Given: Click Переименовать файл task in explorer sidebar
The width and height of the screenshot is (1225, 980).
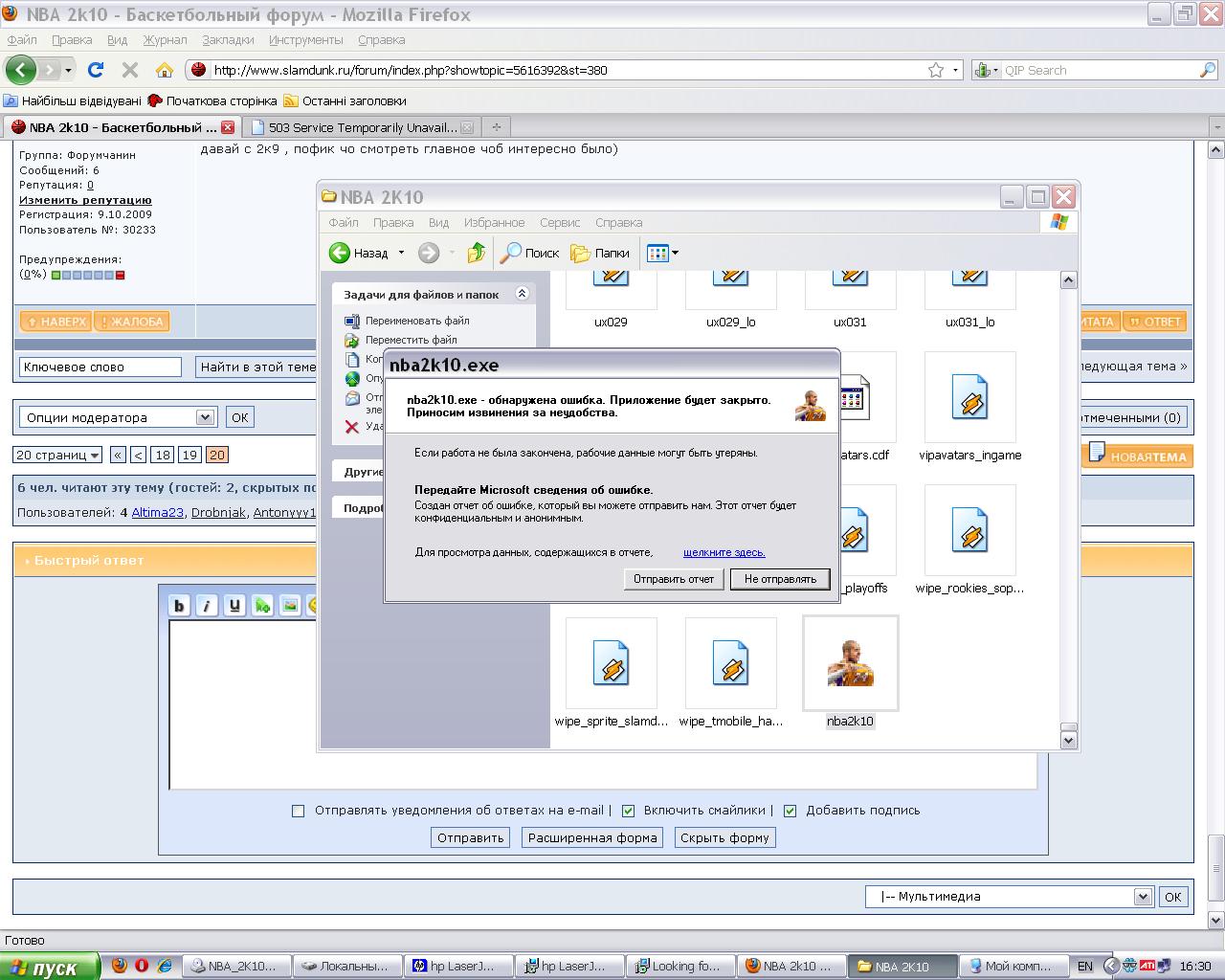Looking at the screenshot, I should [x=417, y=321].
